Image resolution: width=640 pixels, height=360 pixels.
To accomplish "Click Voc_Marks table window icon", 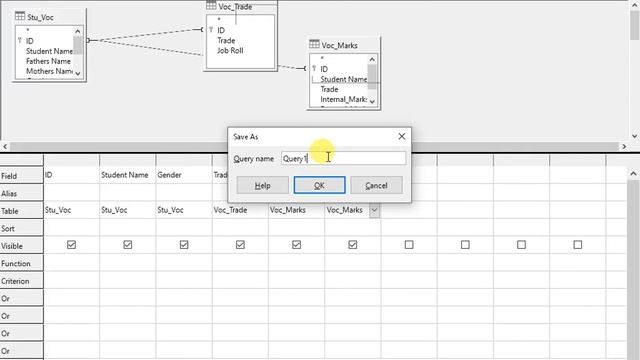I will click(x=314, y=44).
